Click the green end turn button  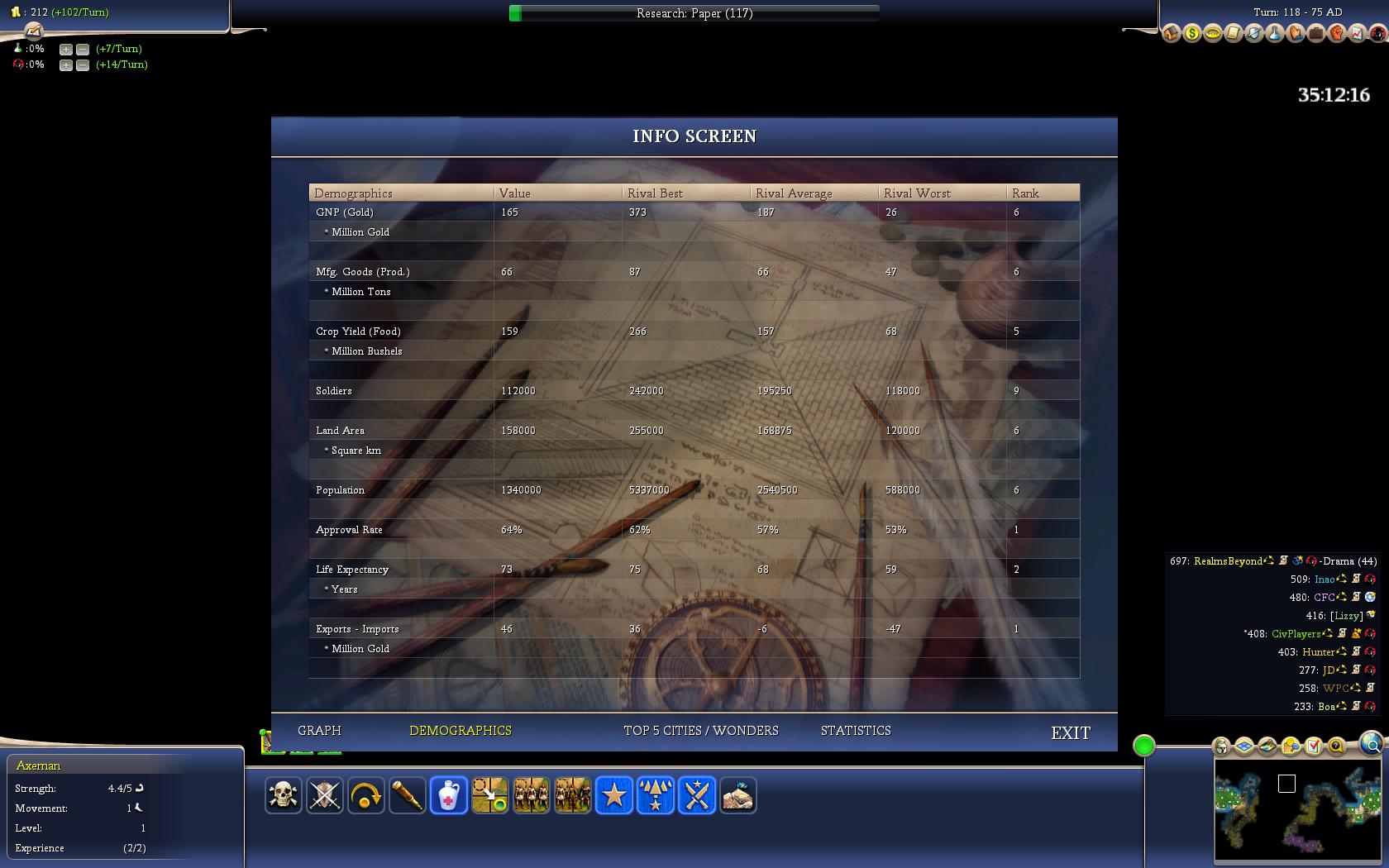1143,746
